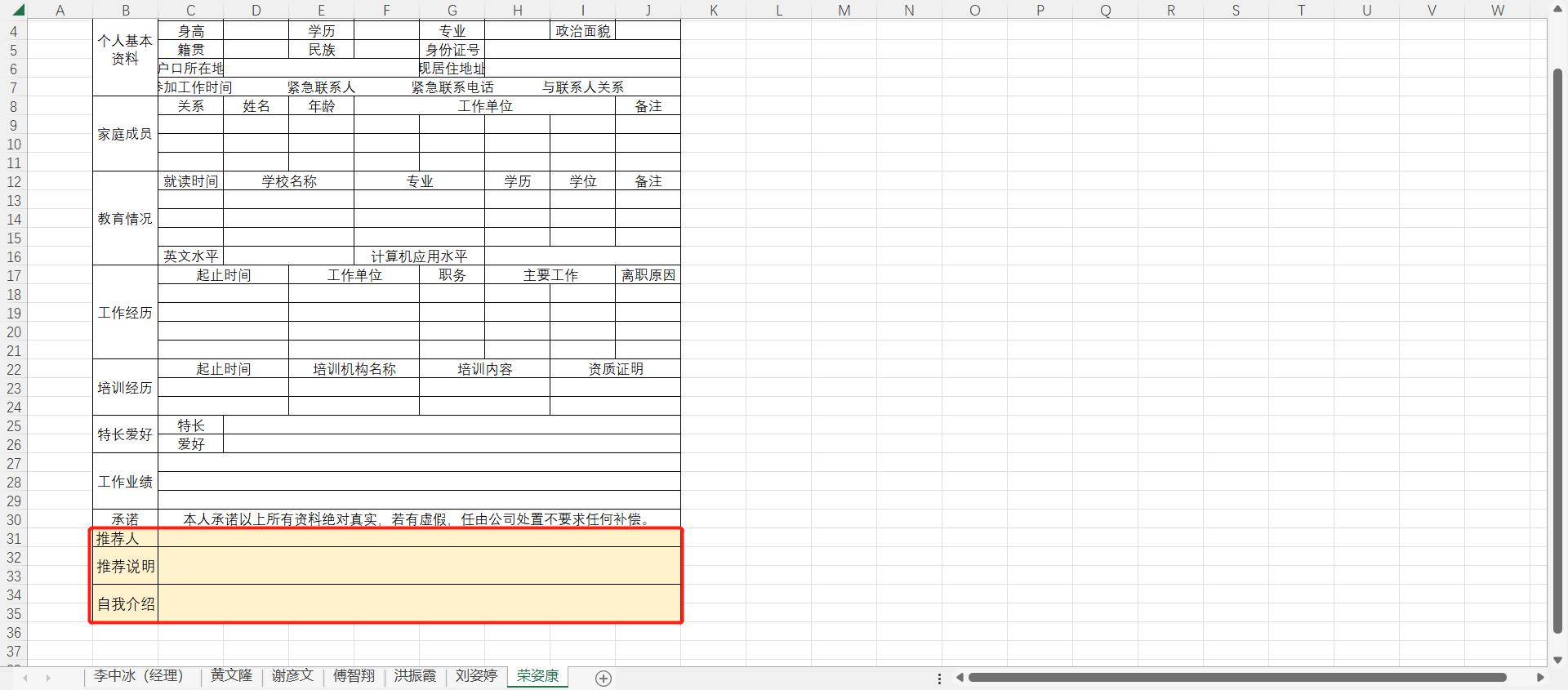This screenshot has height=690, width=1568.
Task: Click the 推荐人 label cell
Action: (x=125, y=538)
